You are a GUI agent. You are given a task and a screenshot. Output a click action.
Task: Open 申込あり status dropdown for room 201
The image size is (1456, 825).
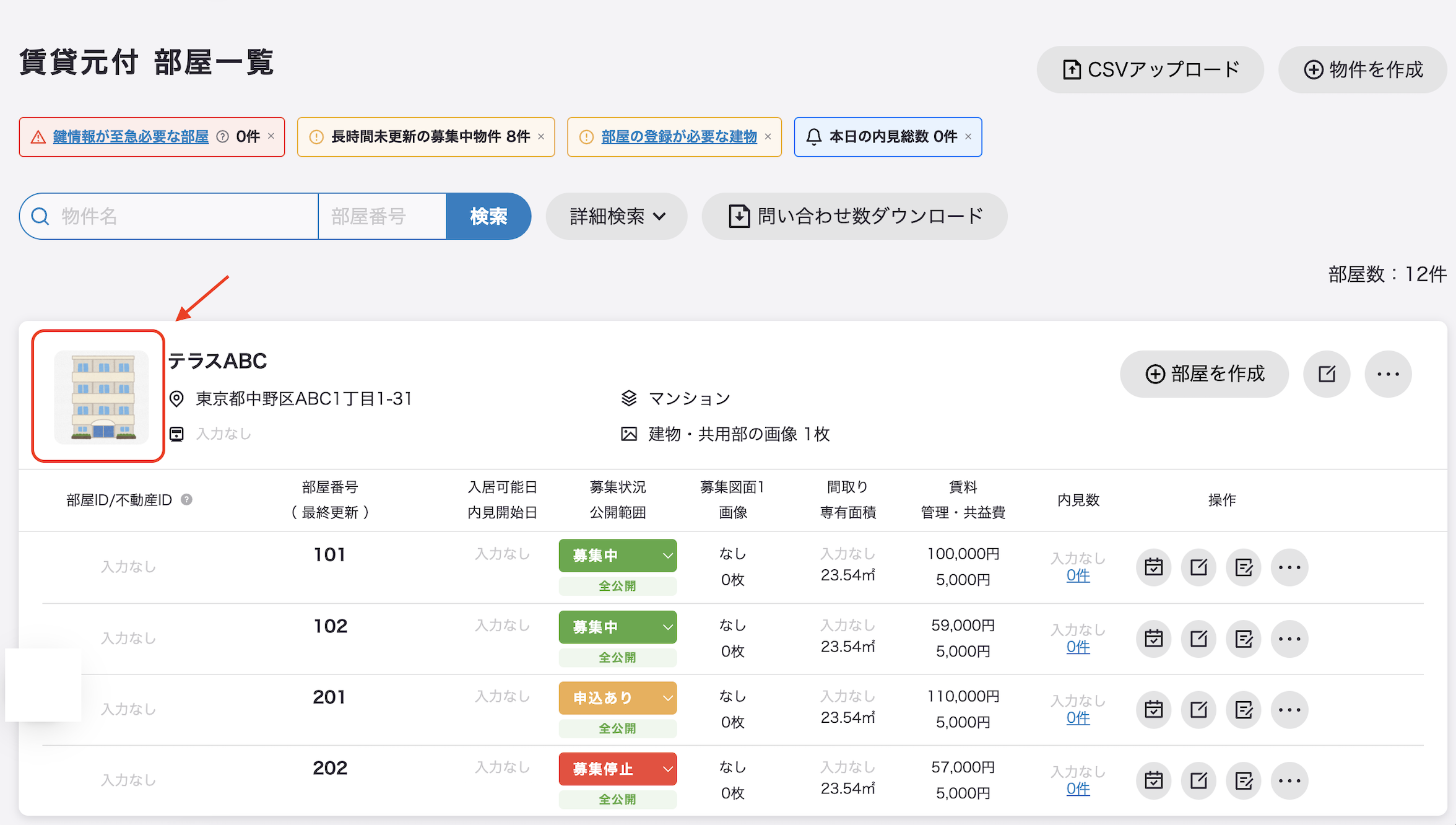tap(617, 698)
